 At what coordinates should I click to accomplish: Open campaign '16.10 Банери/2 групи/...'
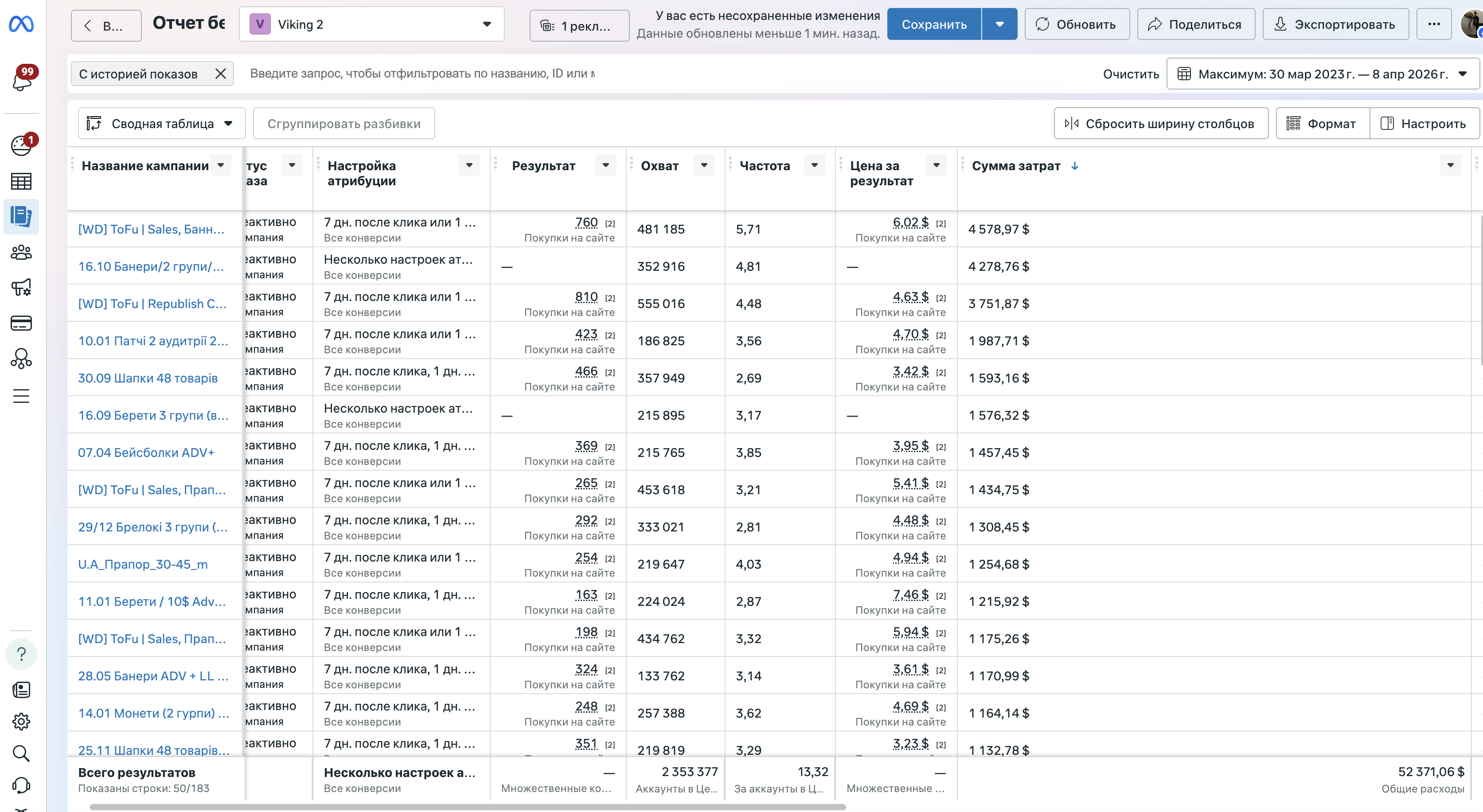click(x=151, y=267)
